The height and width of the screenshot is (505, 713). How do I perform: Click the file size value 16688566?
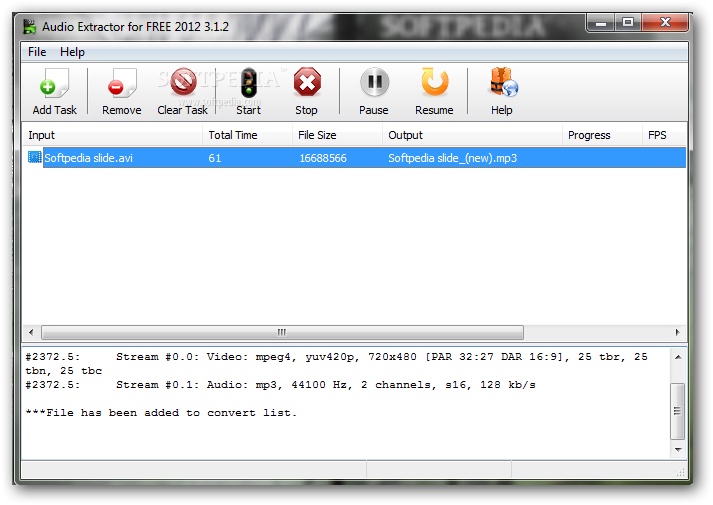pos(323,158)
